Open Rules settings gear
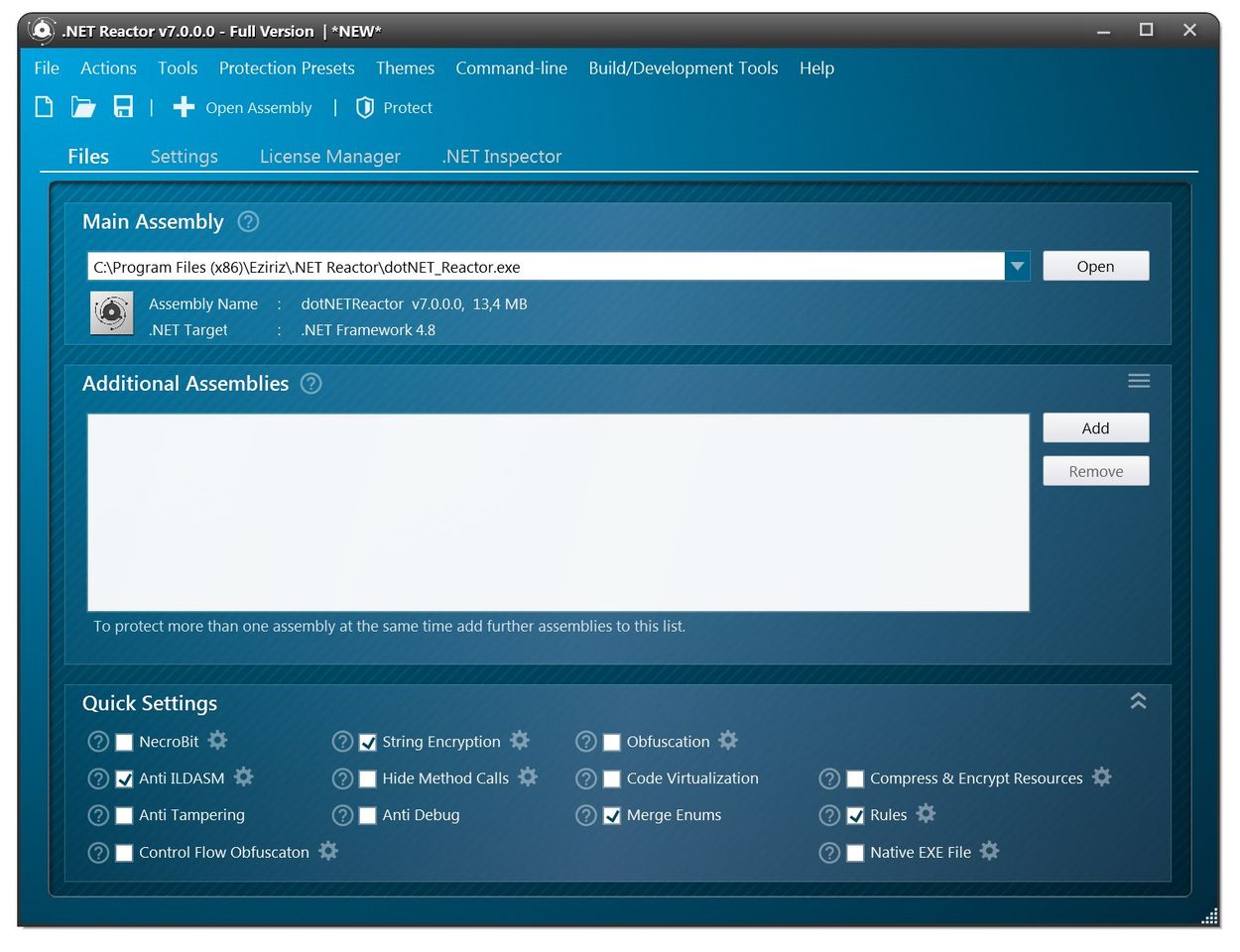 click(927, 813)
